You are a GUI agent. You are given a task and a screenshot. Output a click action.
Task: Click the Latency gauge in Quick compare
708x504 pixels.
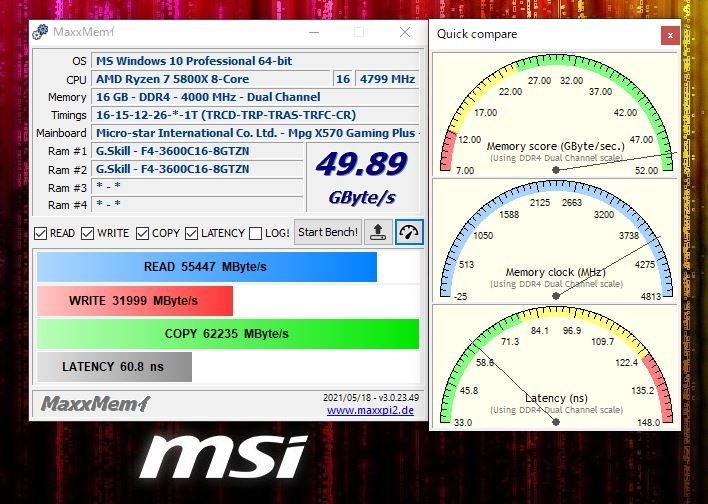pyautogui.click(x=556, y=366)
